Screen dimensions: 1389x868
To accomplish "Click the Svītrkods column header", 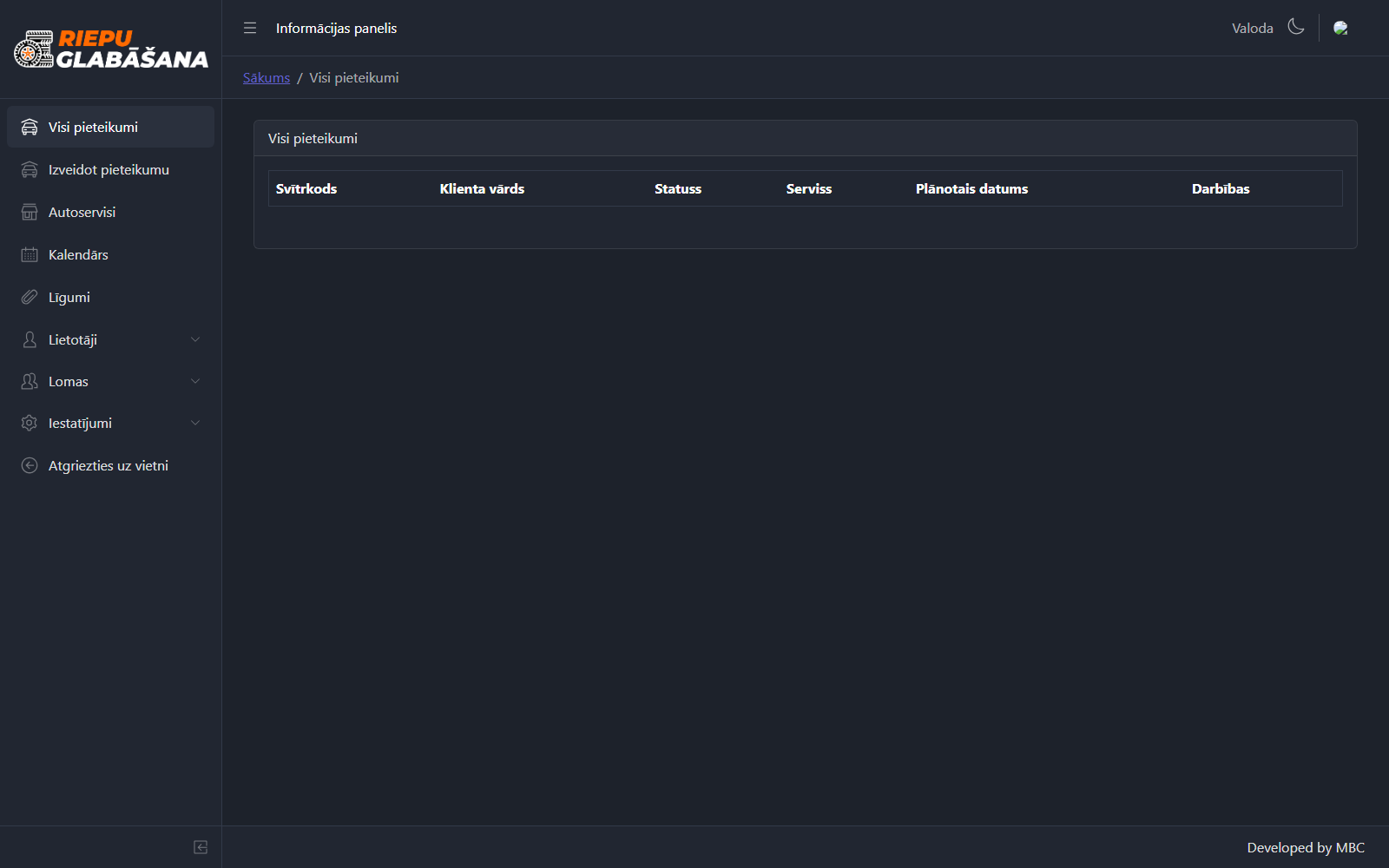I will 306,188.
